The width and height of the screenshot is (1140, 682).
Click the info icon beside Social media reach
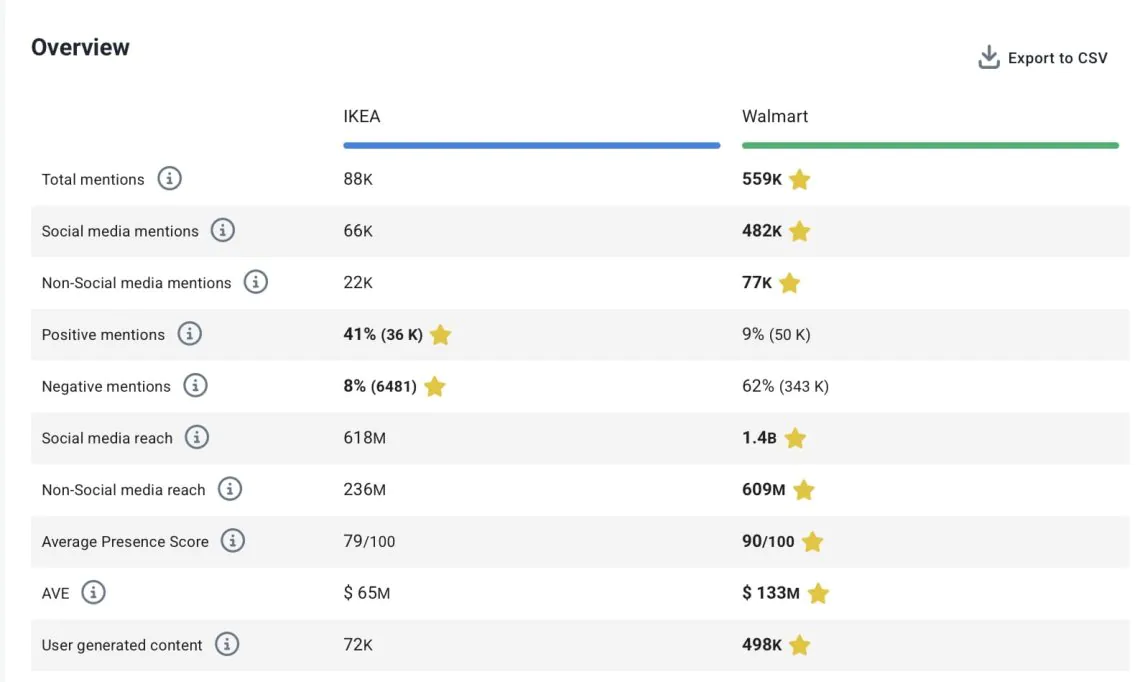(x=197, y=438)
